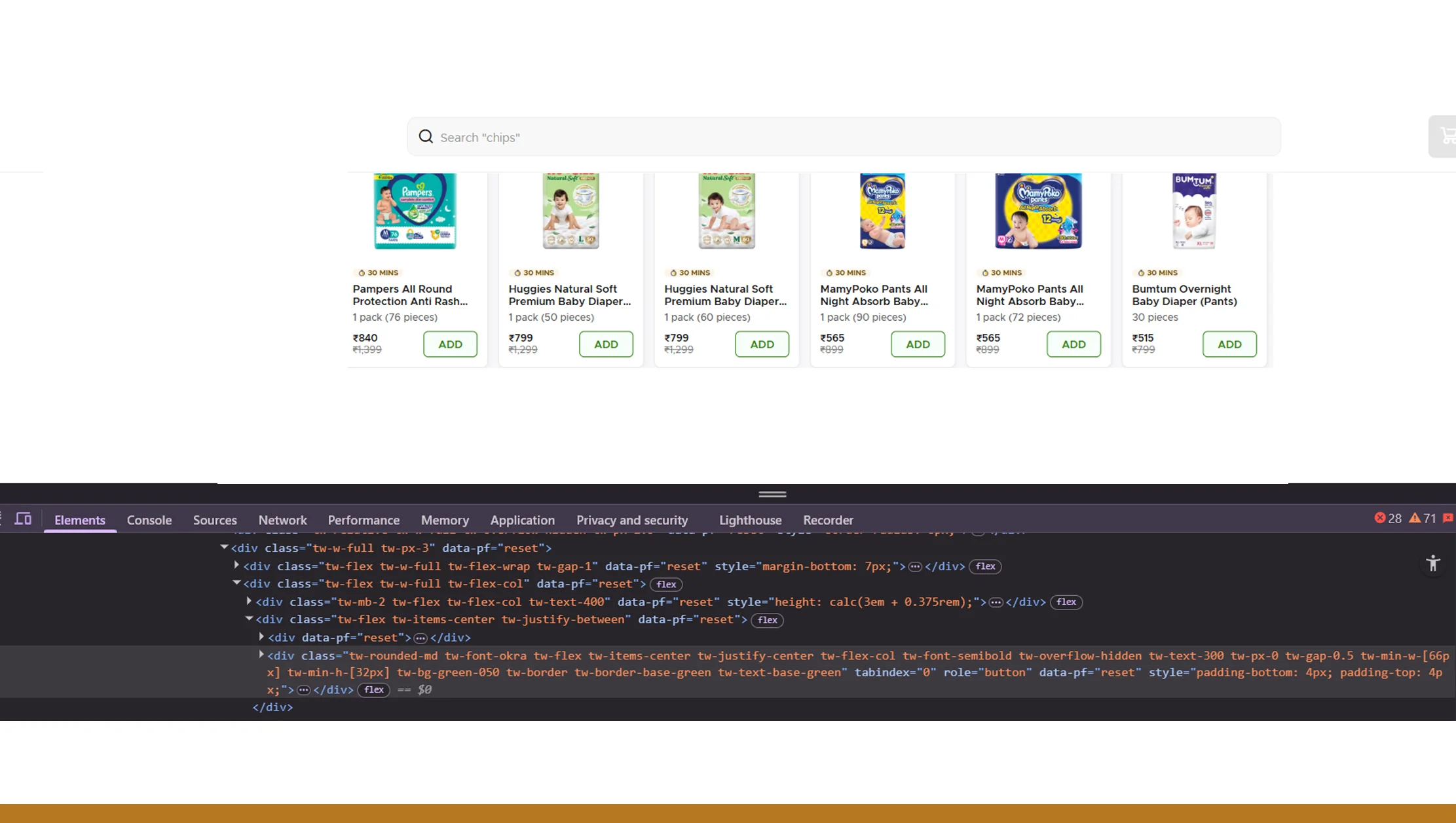Open the Issues panel via the red speech-bubble icon

coord(1447,518)
